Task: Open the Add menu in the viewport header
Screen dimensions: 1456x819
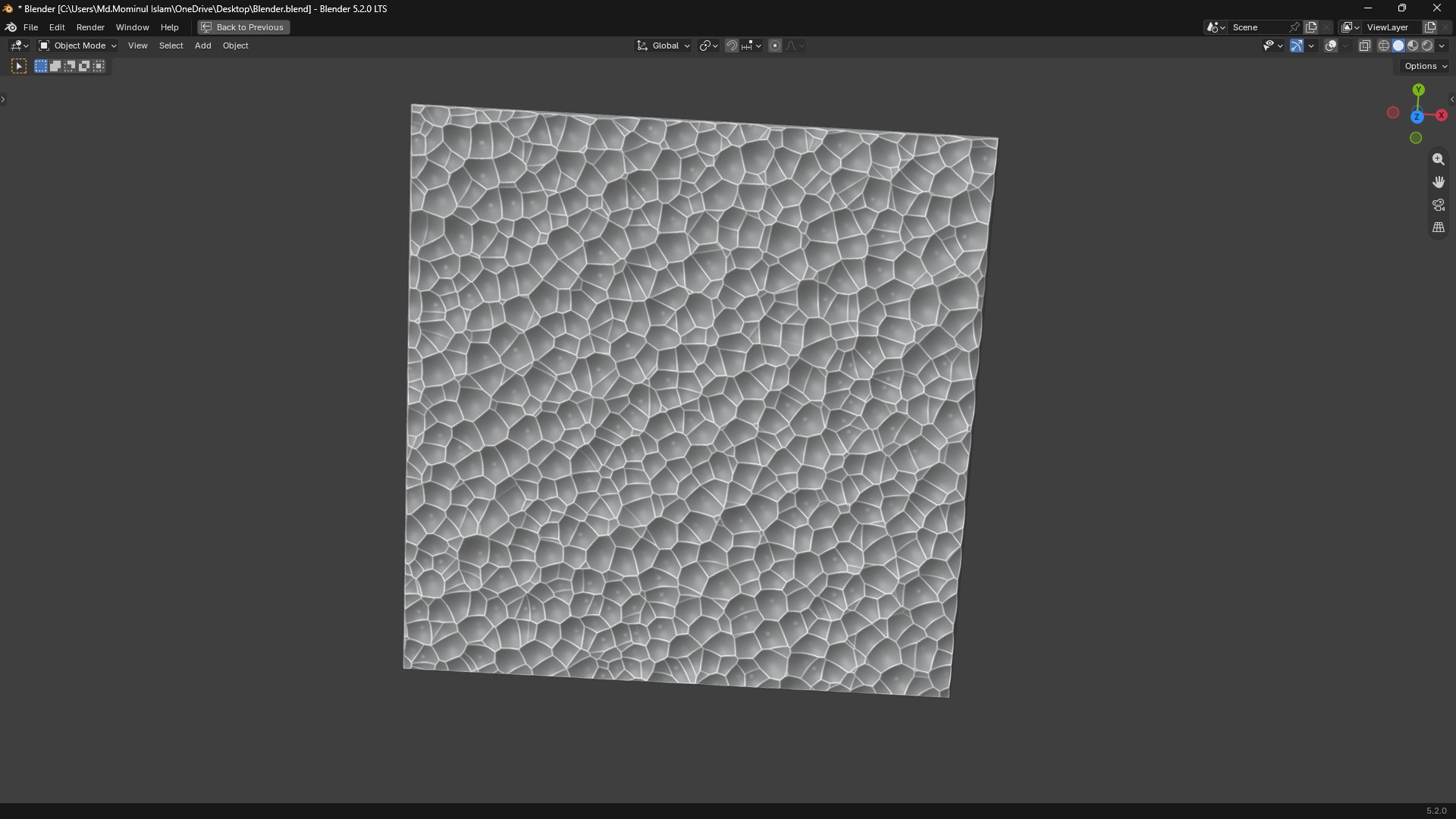Action: 202,45
